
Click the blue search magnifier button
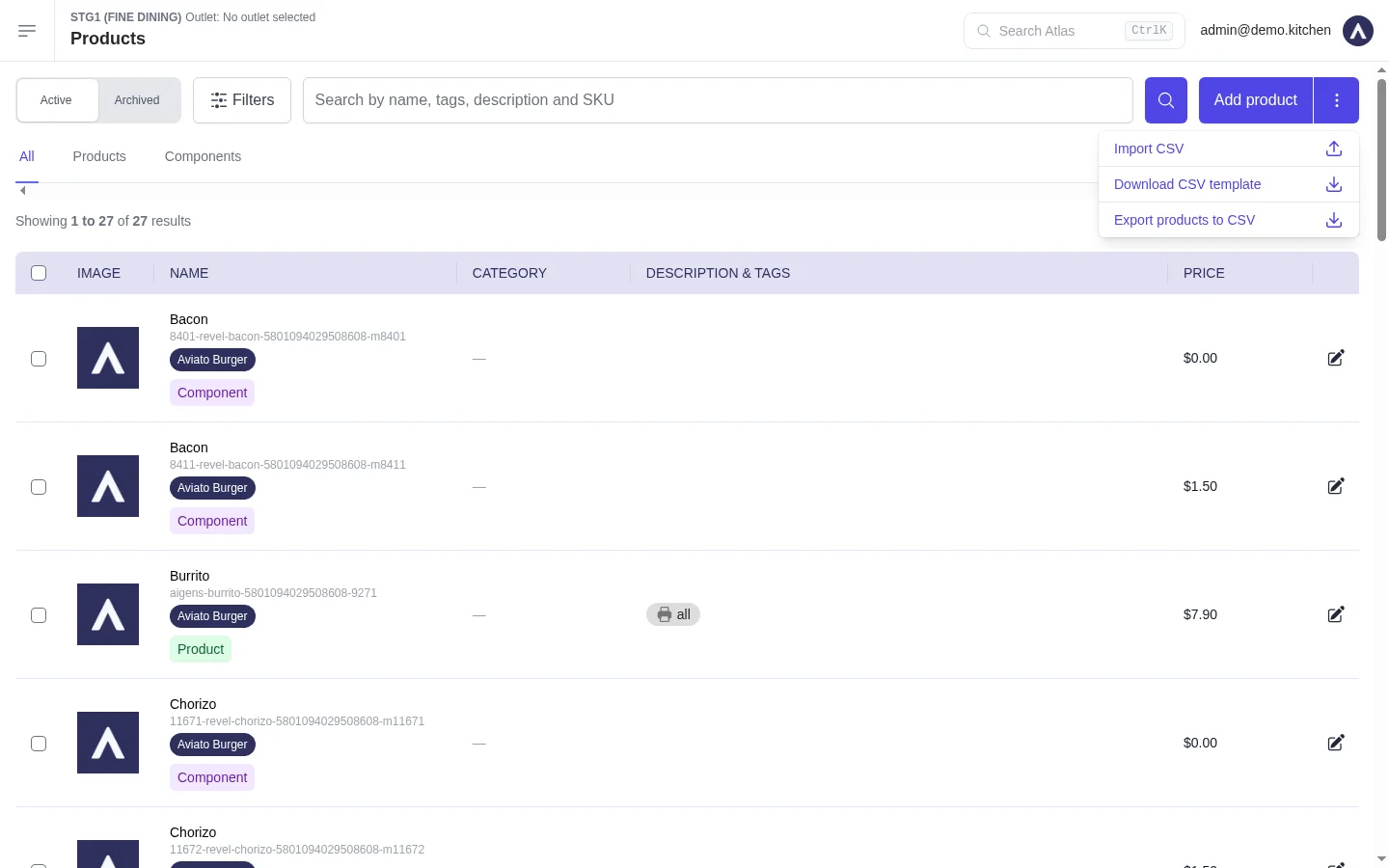pyautogui.click(x=1165, y=100)
